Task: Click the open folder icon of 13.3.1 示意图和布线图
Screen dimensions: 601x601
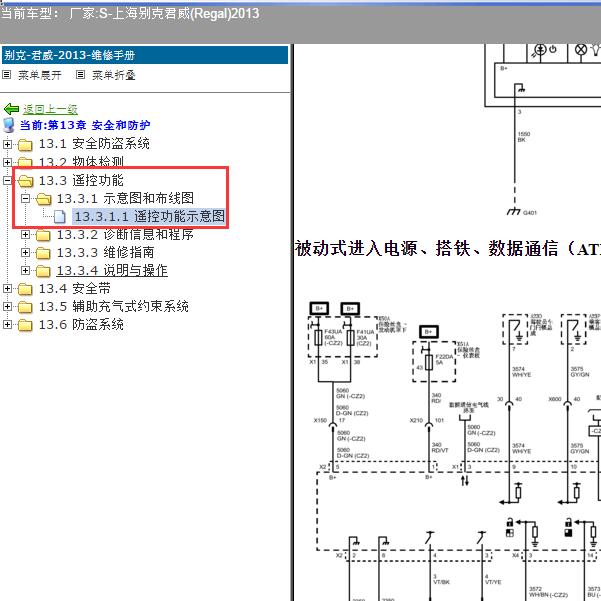Action: click(x=43, y=199)
